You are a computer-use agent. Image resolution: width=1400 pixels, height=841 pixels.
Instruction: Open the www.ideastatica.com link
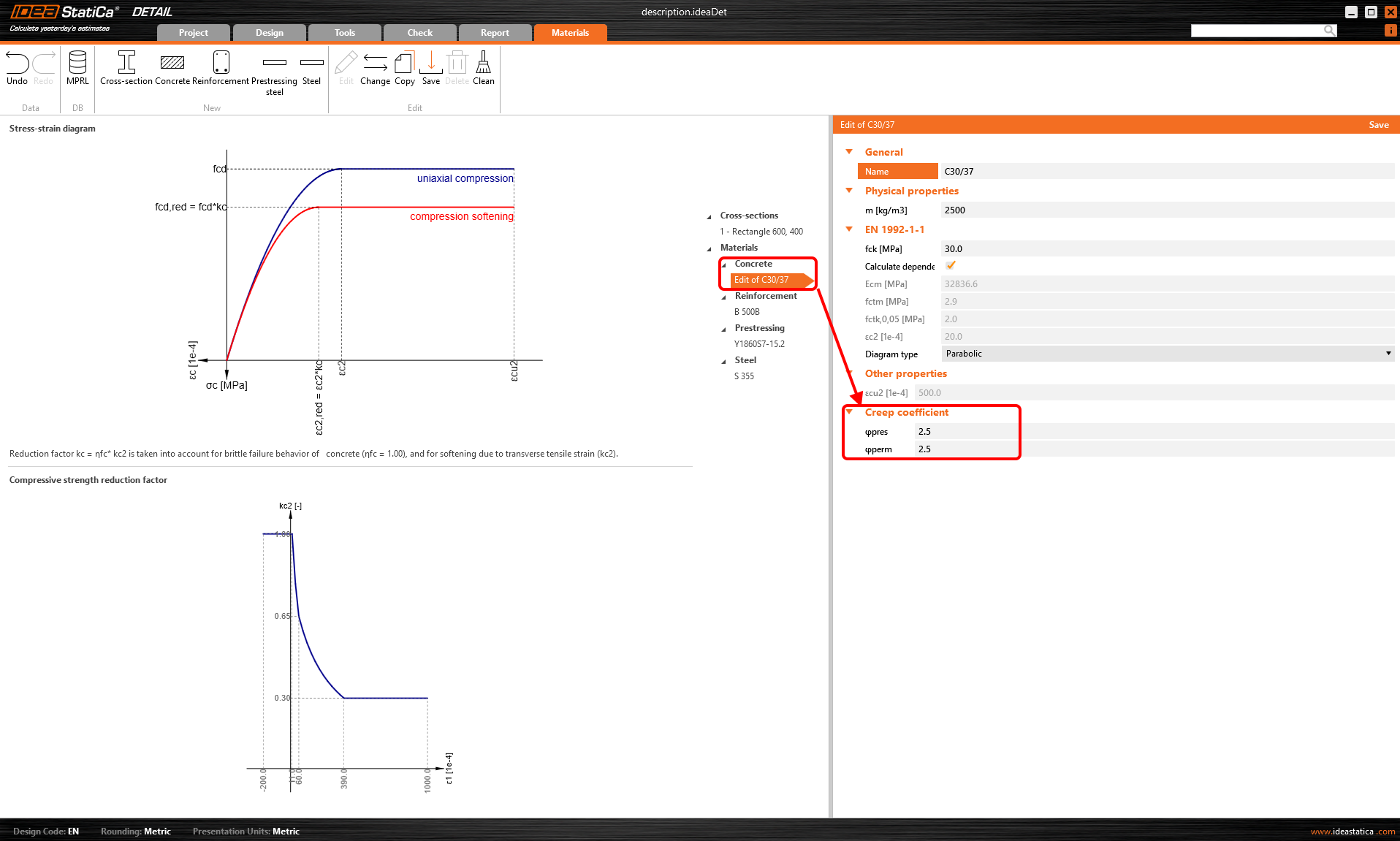1352,832
